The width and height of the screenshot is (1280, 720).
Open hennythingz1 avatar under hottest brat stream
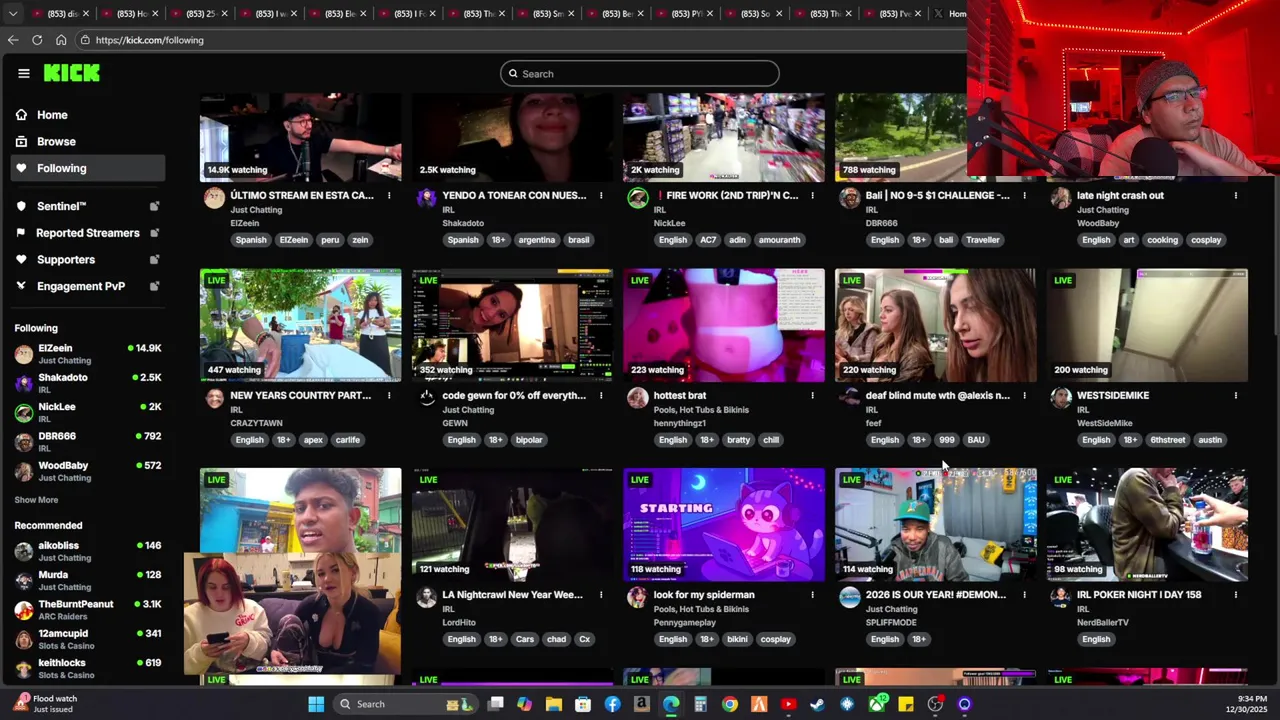click(638, 397)
